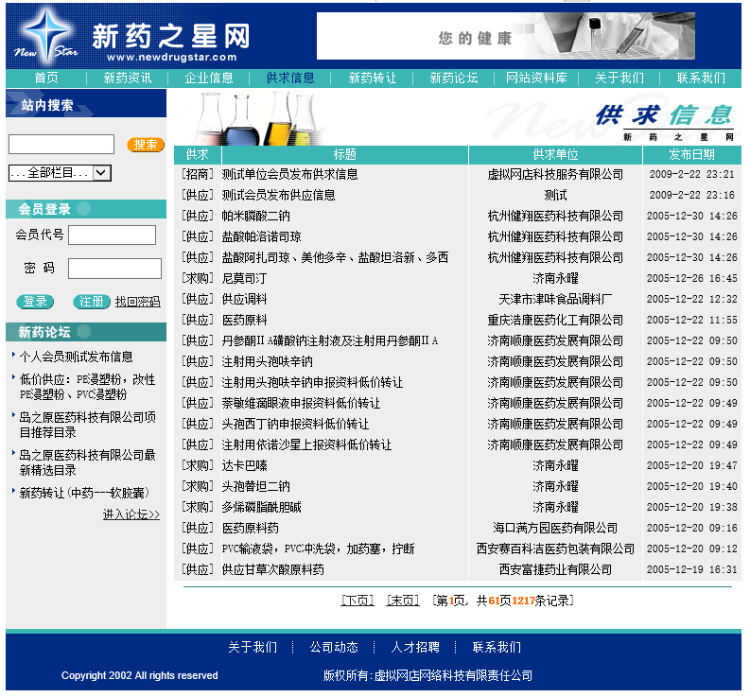Open listing 盐酸阿扎司琼、美他多辛
This screenshot has width=750, height=697.
pos(335,257)
